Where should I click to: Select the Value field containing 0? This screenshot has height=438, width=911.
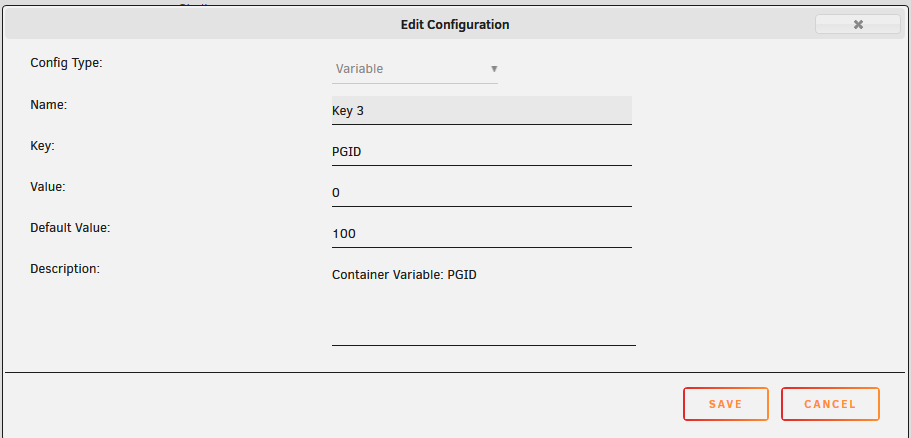(x=482, y=193)
